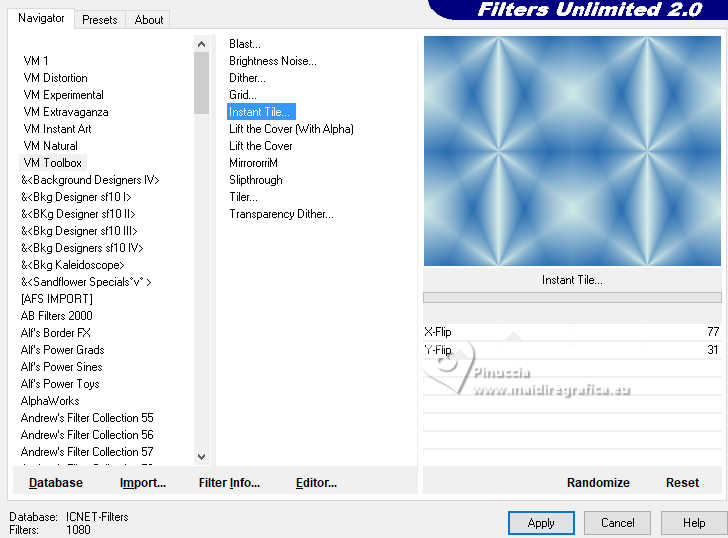Select &<BKg Designer sf10 II> category
728x538 pixels.
pos(78,214)
